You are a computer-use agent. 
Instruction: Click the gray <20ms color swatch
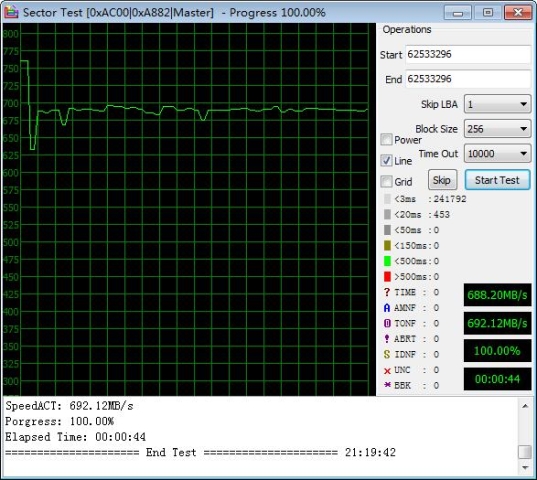pos(387,214)
